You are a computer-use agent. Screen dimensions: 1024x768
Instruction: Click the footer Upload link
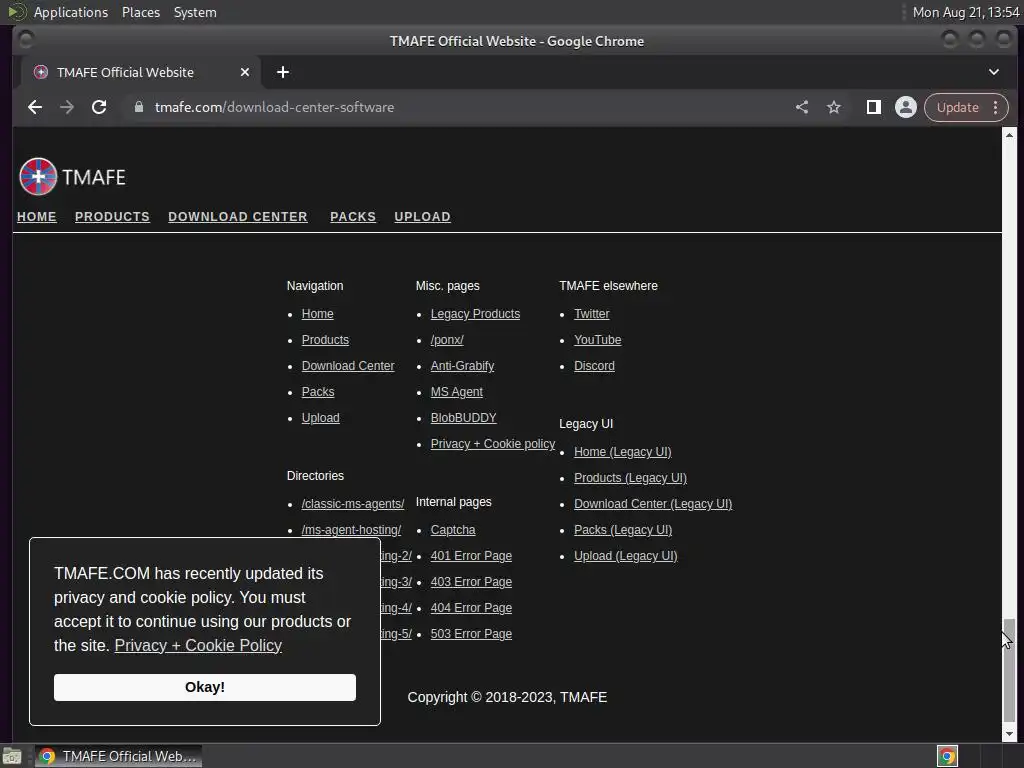[321, 418]
